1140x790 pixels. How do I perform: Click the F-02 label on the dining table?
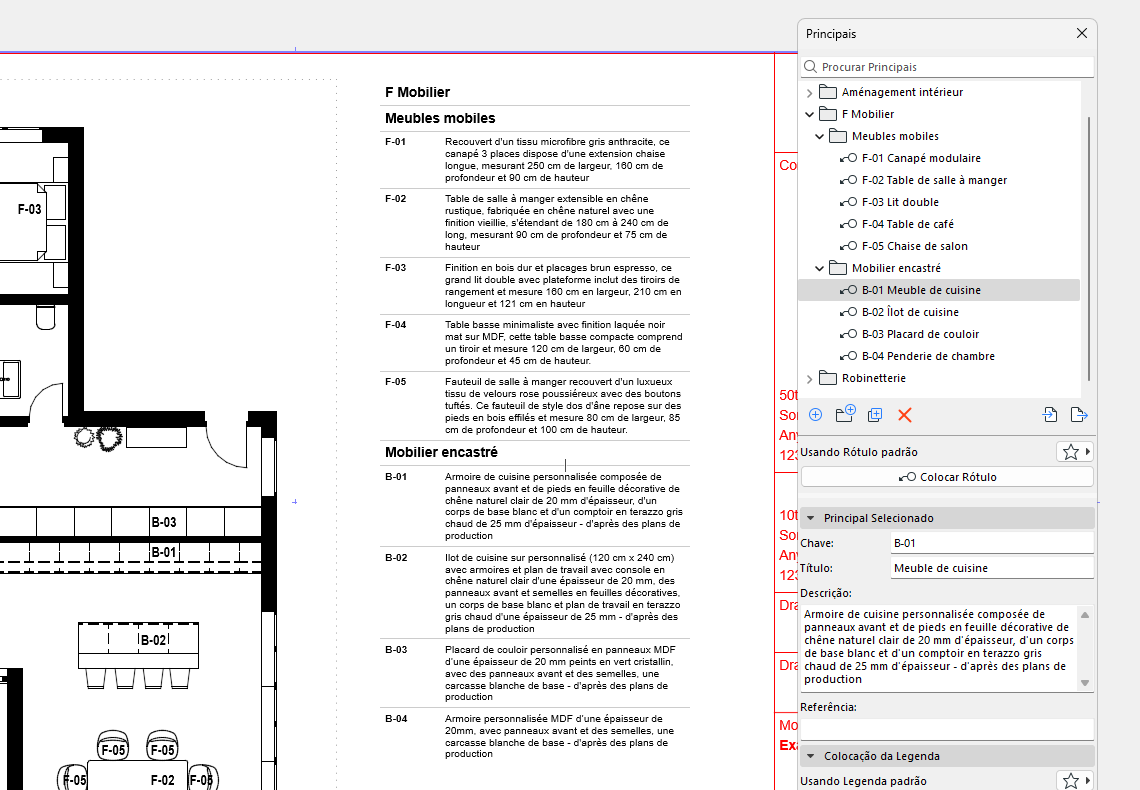point(162,781)
